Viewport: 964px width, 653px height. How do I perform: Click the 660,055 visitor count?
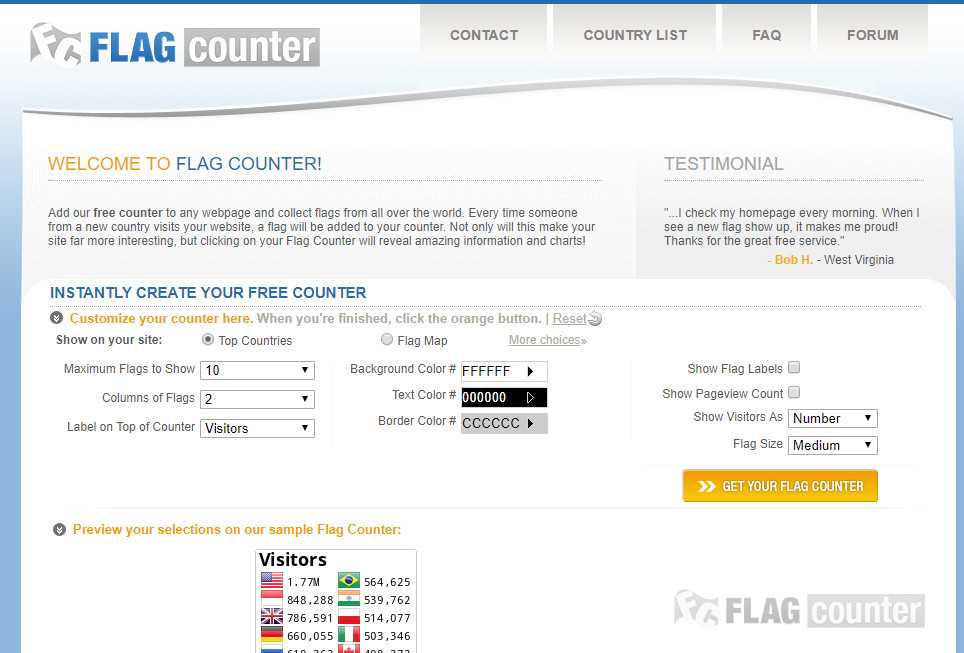pyautogui.click(x=310, y=636)
